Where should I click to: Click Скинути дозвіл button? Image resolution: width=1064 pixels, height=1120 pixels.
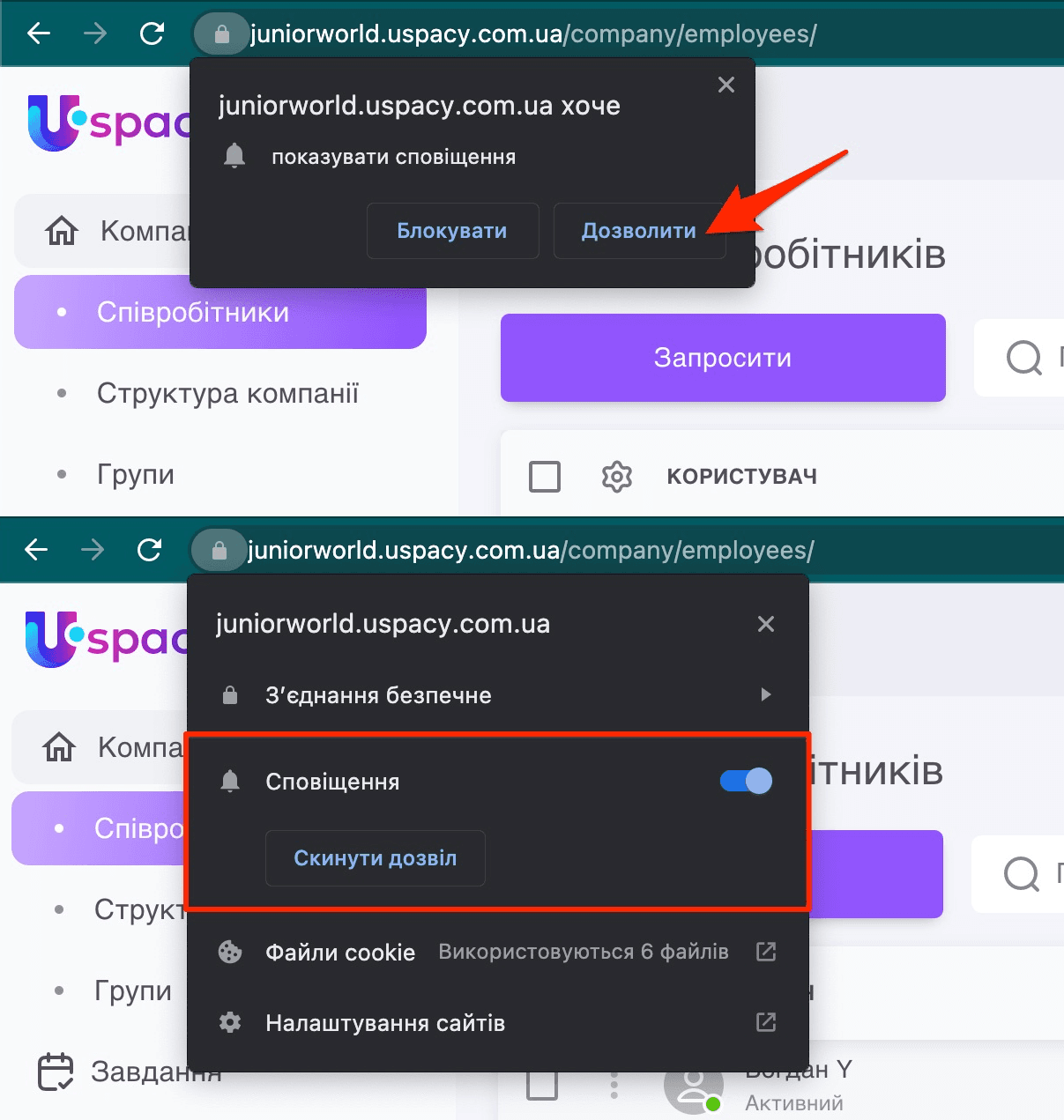click(376, 858)
